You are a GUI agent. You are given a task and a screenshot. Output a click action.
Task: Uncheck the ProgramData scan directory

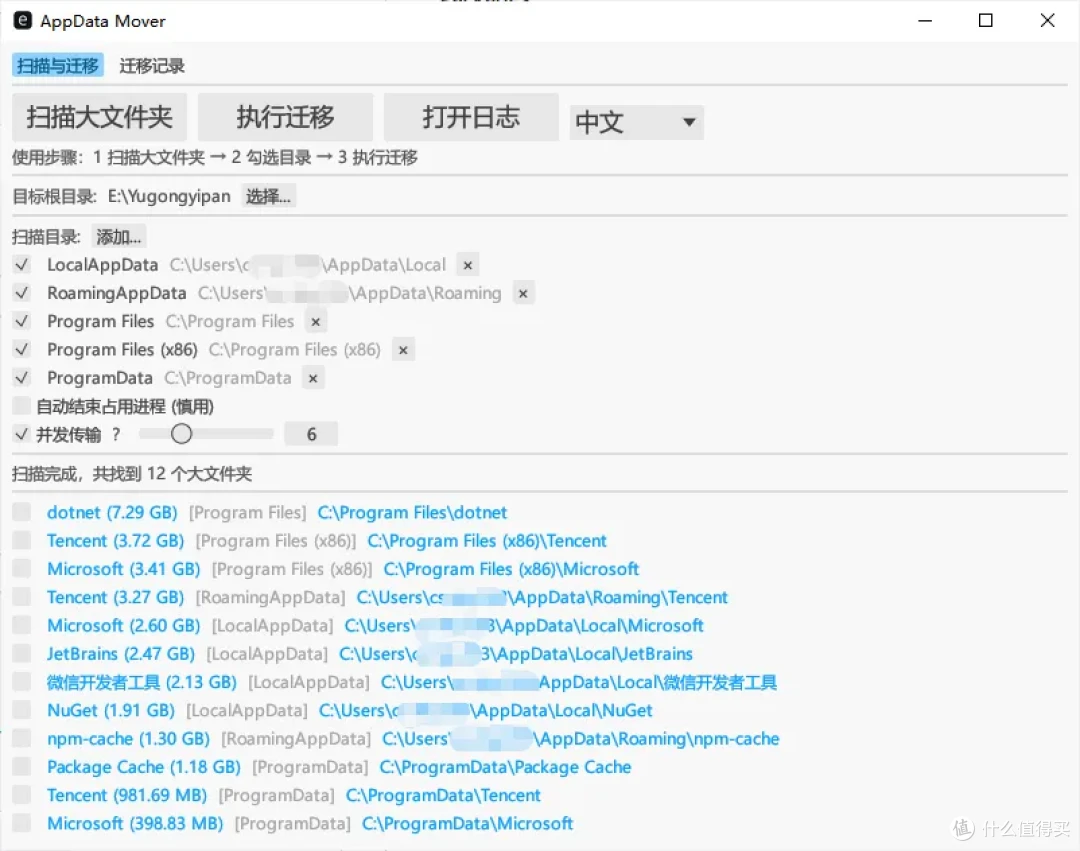coord(22,377)
